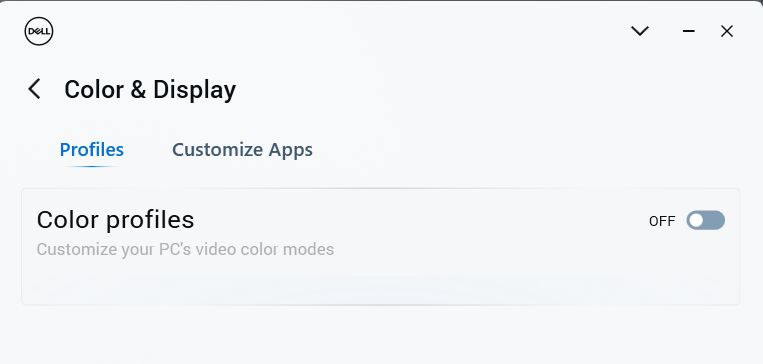Return to previous page via back chevron
The width and height of the screenshot is (763, 364).
[34, 89]
